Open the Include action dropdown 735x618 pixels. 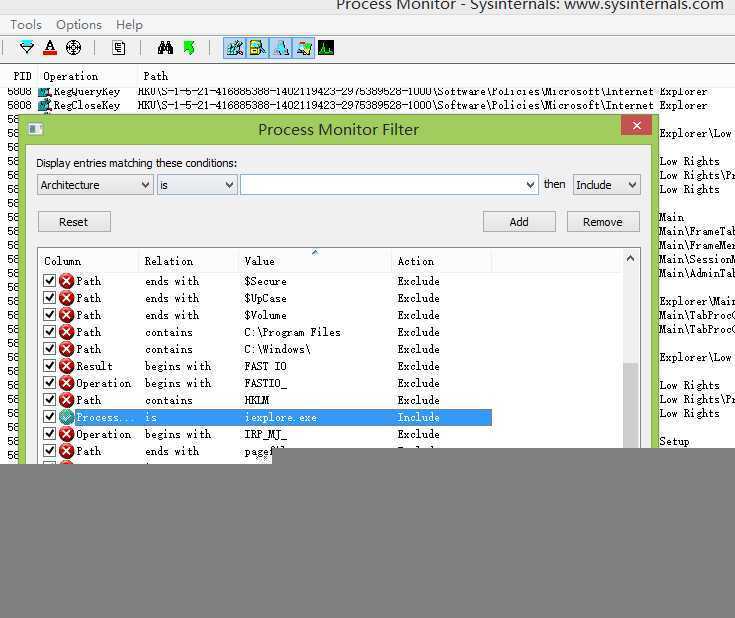coord(606,185)
